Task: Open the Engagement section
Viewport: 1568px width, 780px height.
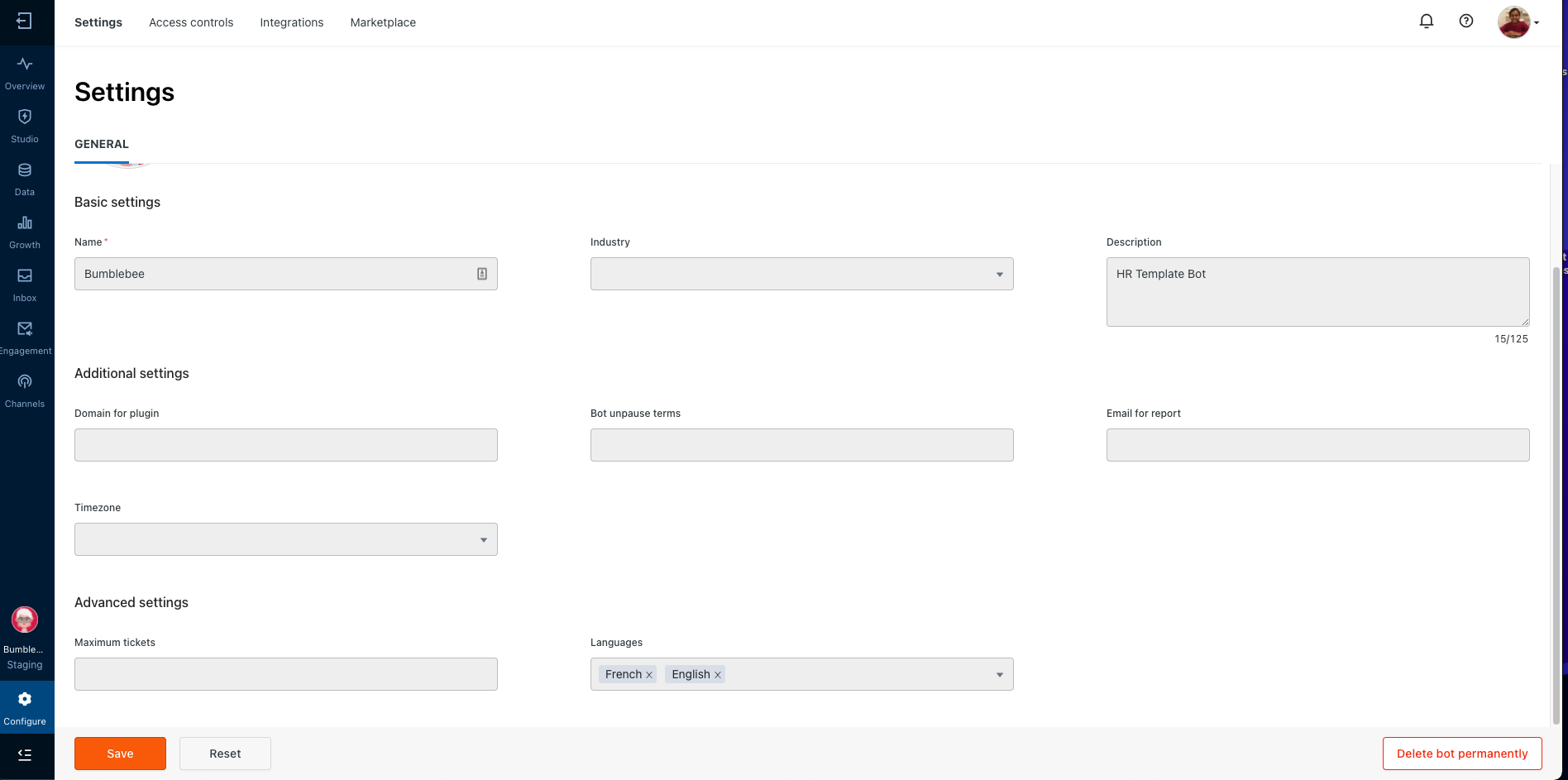Action: [25, 337]
